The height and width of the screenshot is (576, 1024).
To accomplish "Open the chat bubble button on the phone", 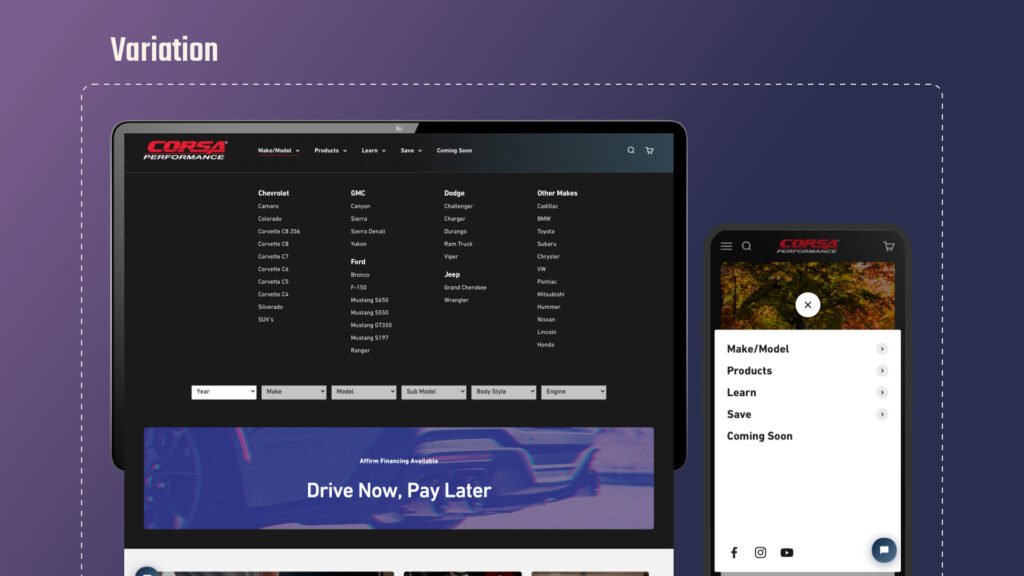I will coord(884,550).
